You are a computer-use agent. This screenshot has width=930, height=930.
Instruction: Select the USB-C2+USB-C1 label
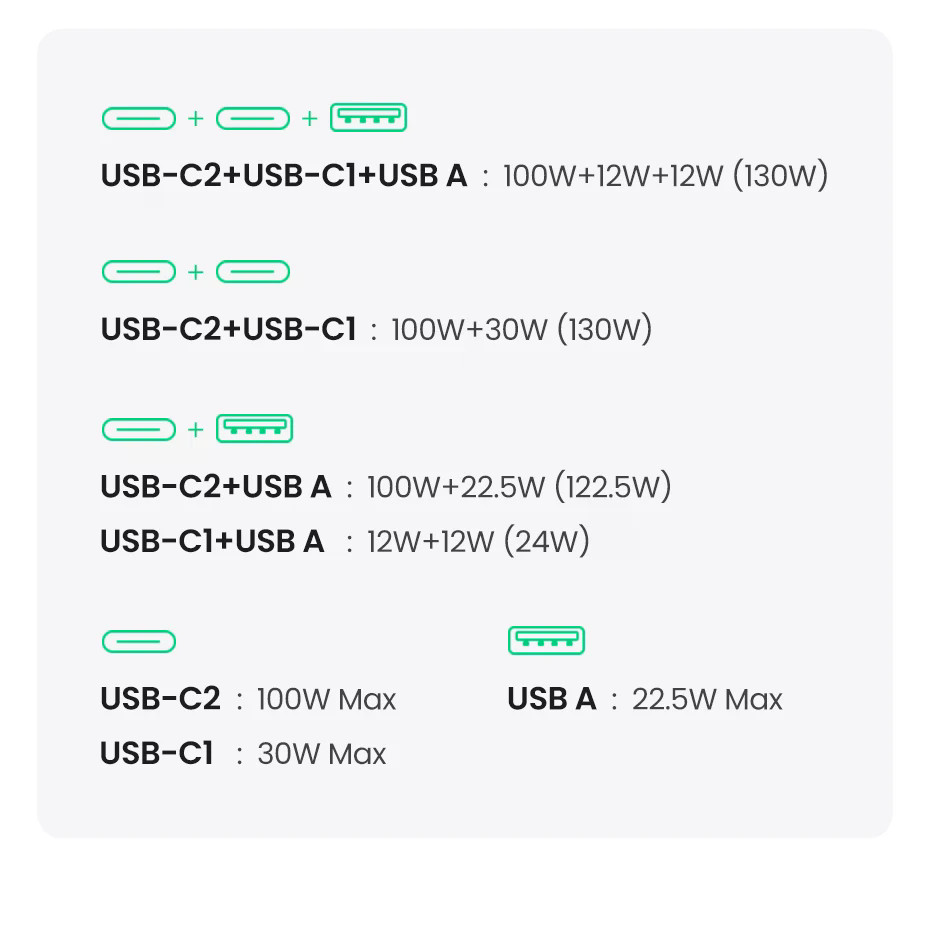[x=228, y=329]
